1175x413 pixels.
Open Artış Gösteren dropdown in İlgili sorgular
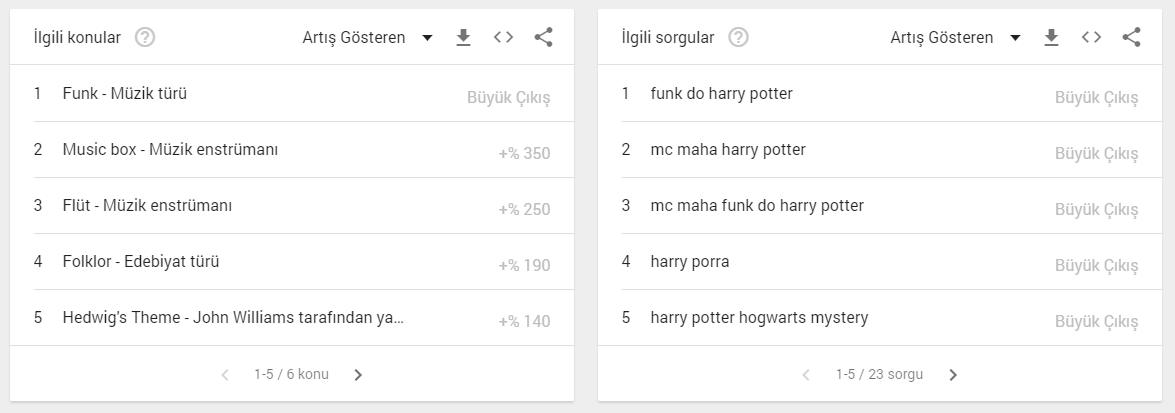pos(955,37)
